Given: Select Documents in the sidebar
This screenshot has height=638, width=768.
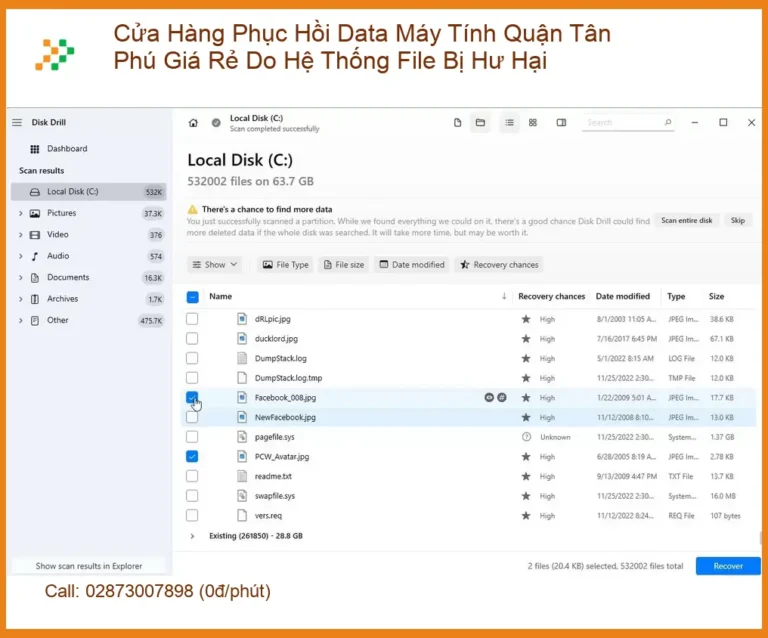Looking at the screenshot, I should coord(89,278).
